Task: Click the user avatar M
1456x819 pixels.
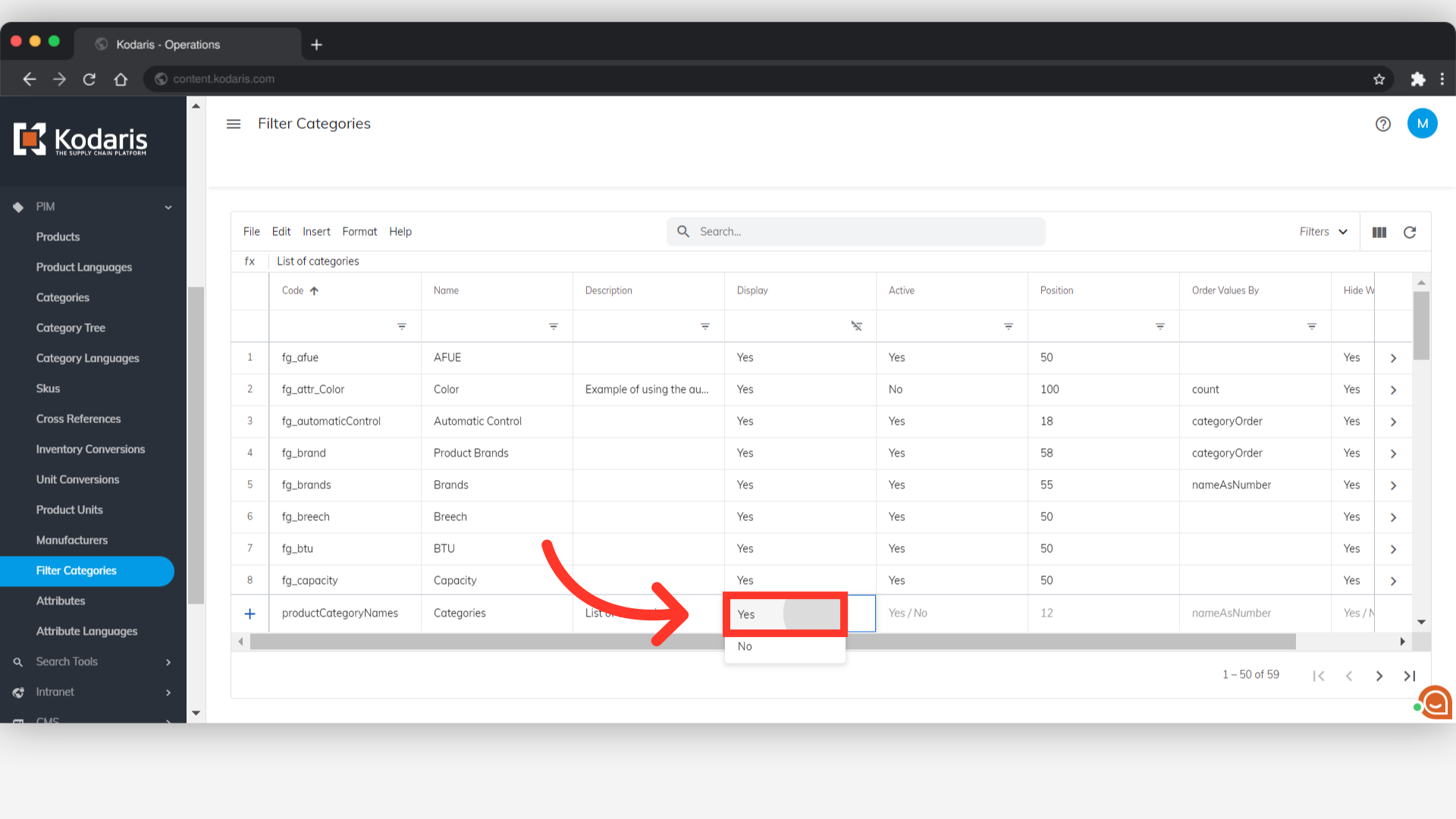Action: (1422, 124)
